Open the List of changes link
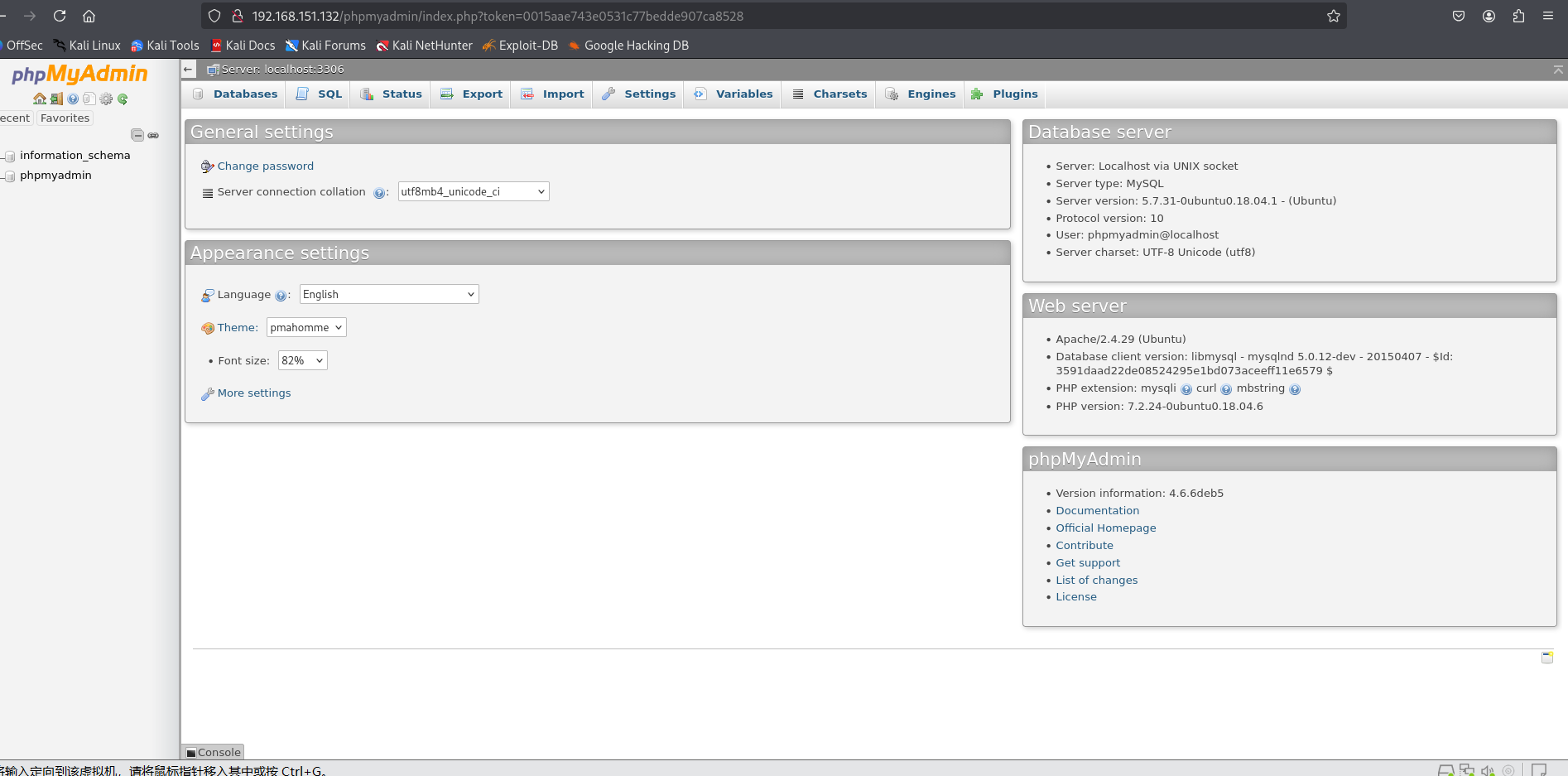 1096,581
